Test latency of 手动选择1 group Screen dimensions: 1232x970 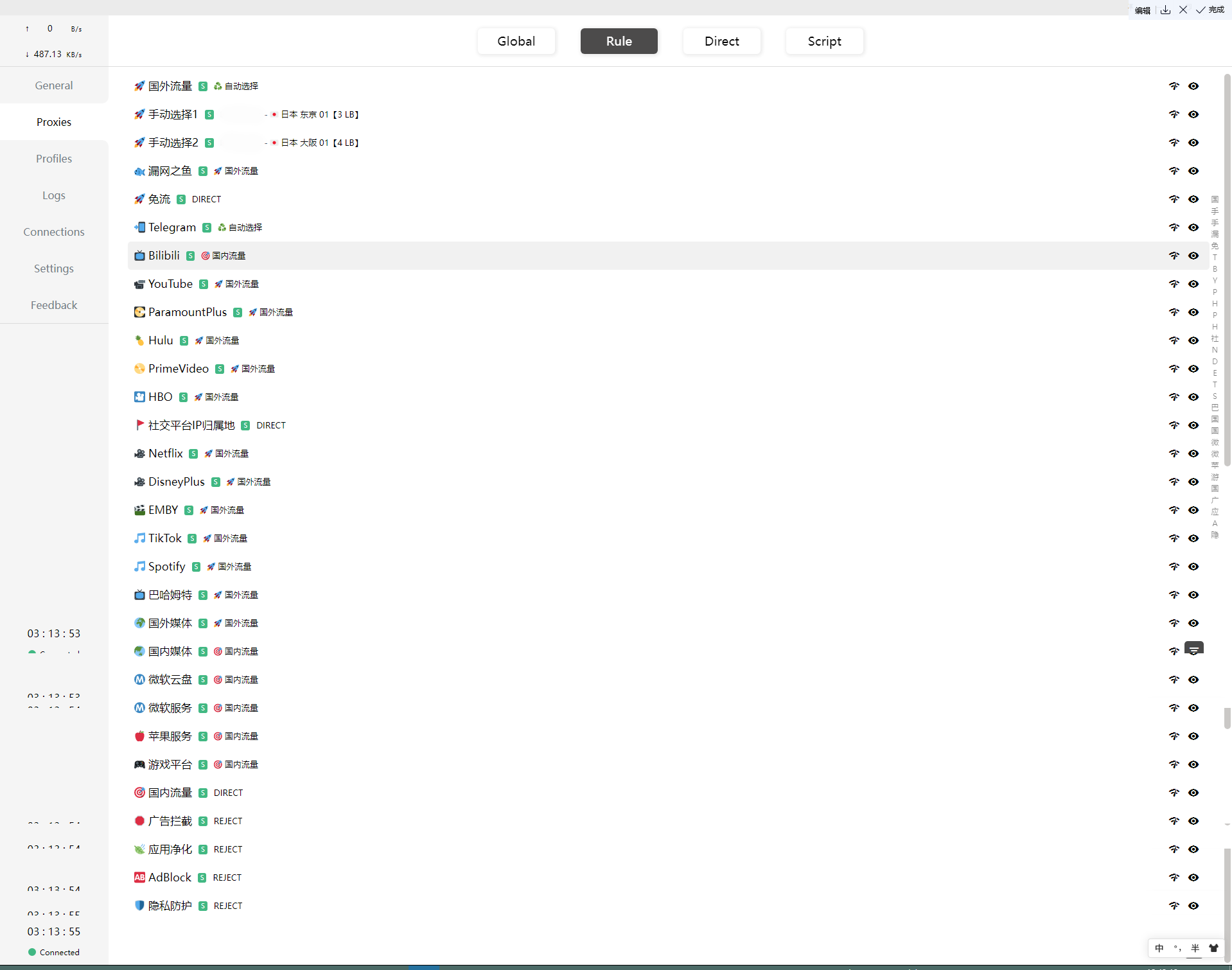[1174, 114]
